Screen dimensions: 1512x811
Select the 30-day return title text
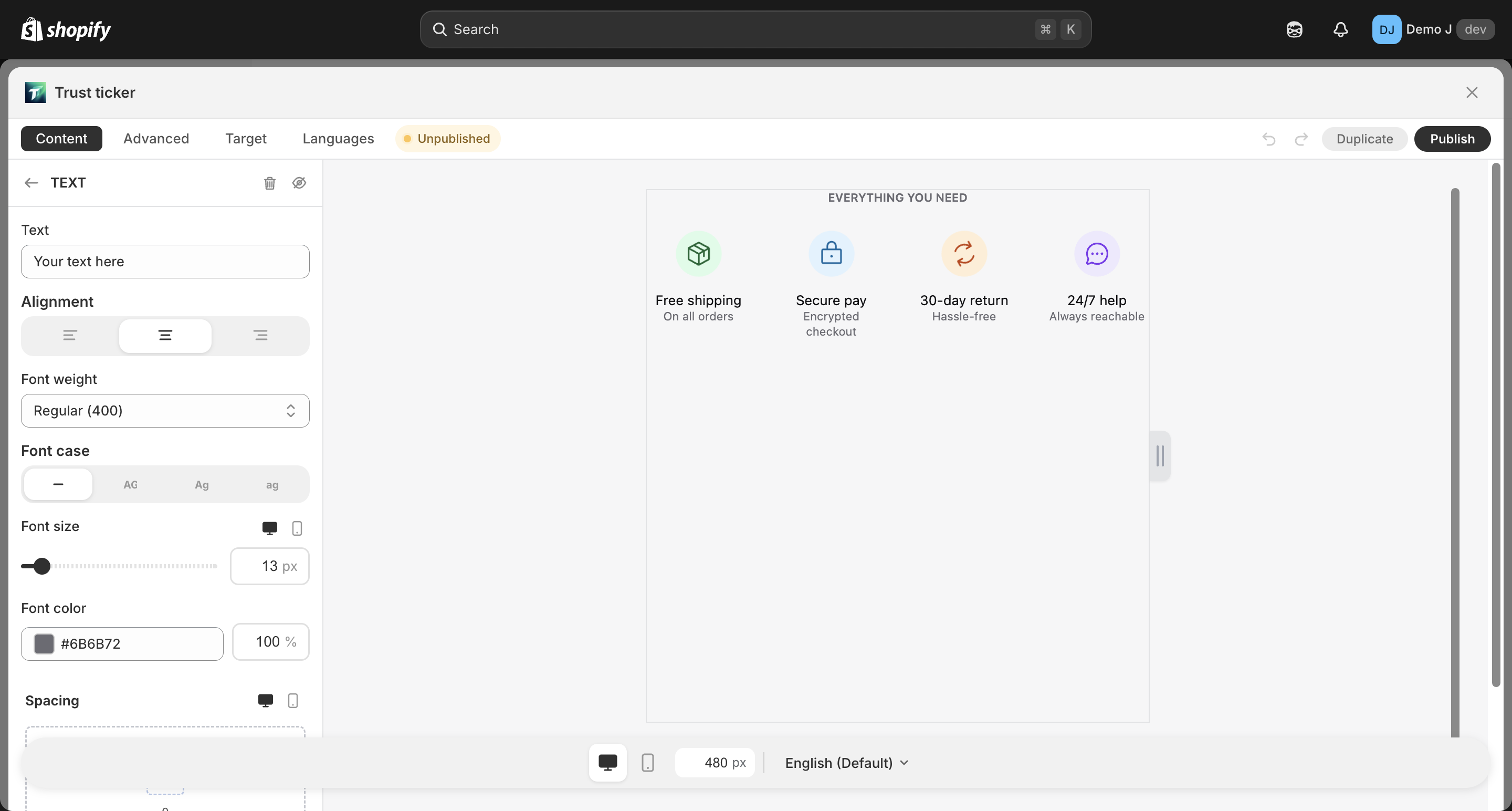point(964,300)
